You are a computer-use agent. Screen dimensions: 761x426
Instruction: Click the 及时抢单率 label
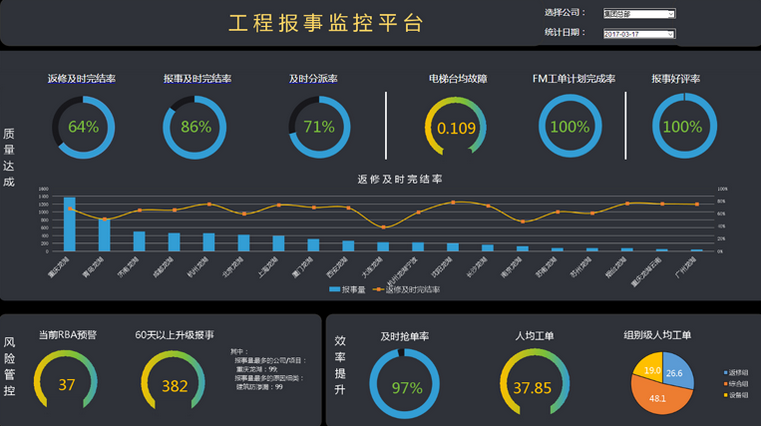click(x=405, y=336)
